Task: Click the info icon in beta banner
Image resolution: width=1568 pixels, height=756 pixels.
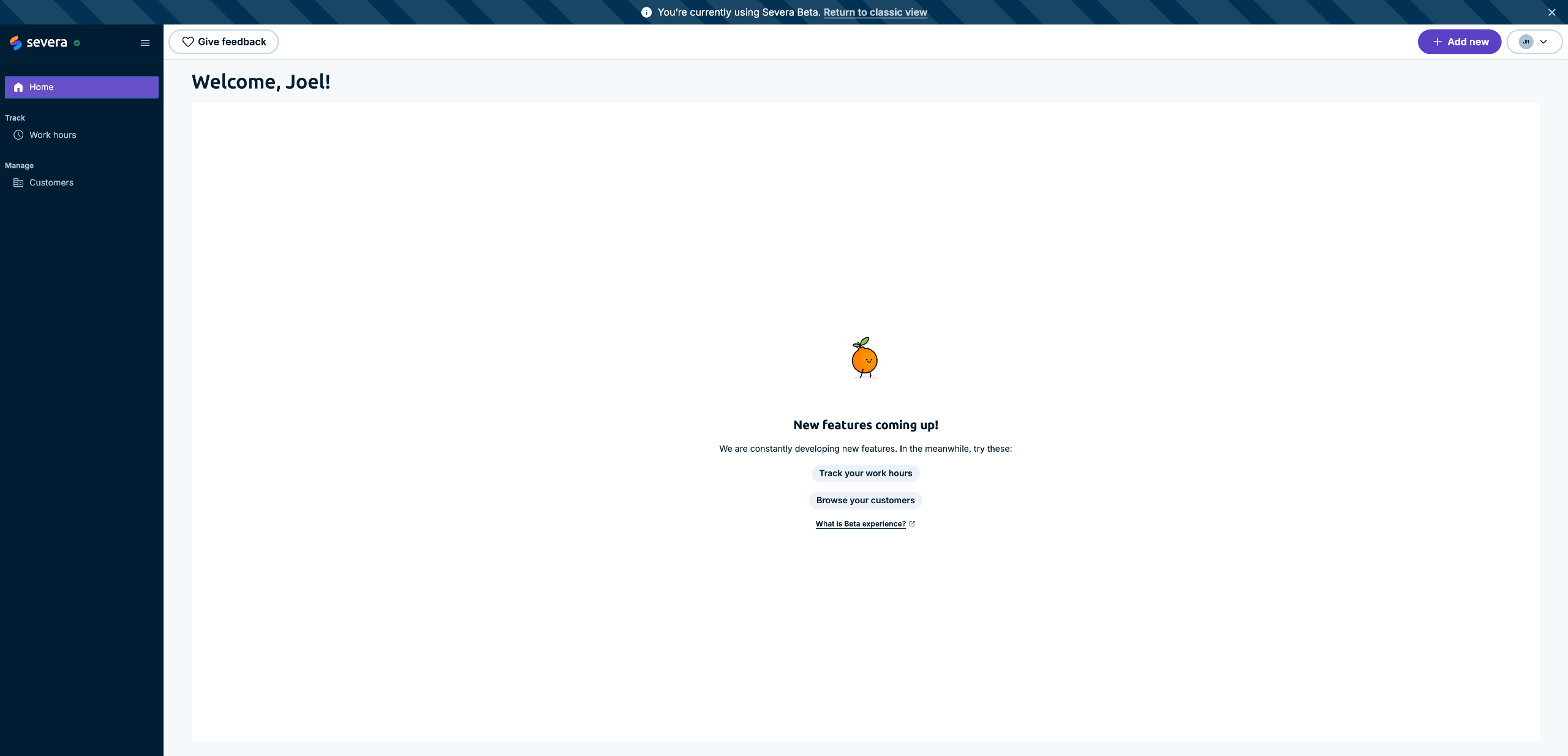Action: coord(646,12)
